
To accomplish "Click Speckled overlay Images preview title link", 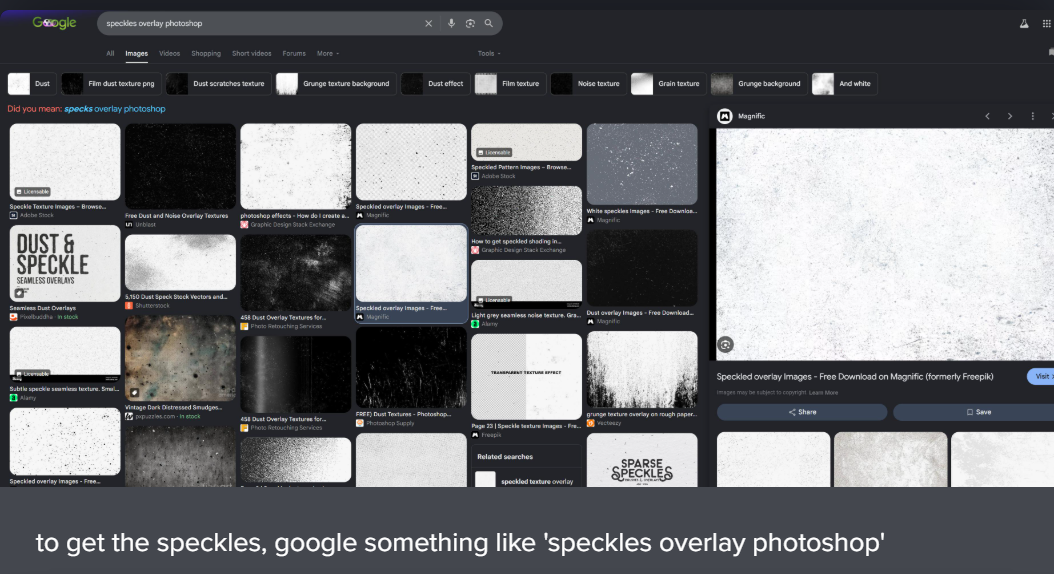I will [x=855, y=376].
